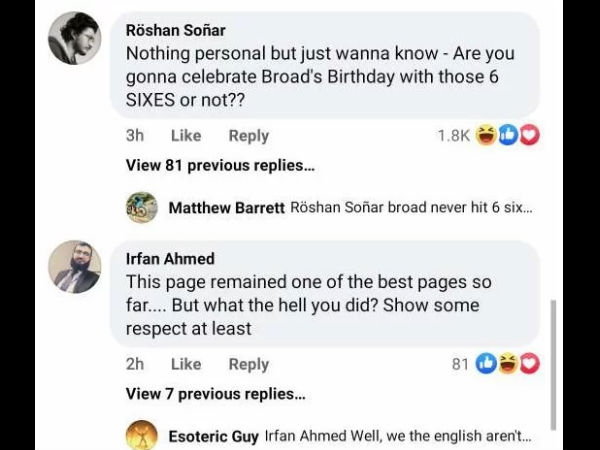The height and width of the screenshot is (450, 600).
Task: Click Esoteric Guy's avatar icon
Action: 142,436
